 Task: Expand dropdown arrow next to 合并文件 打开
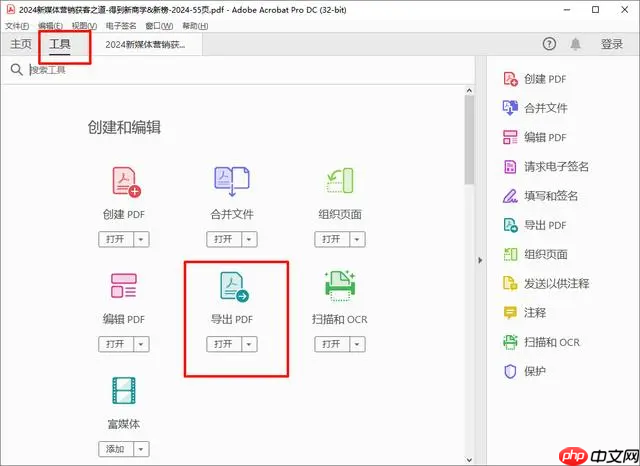(249, 240)
